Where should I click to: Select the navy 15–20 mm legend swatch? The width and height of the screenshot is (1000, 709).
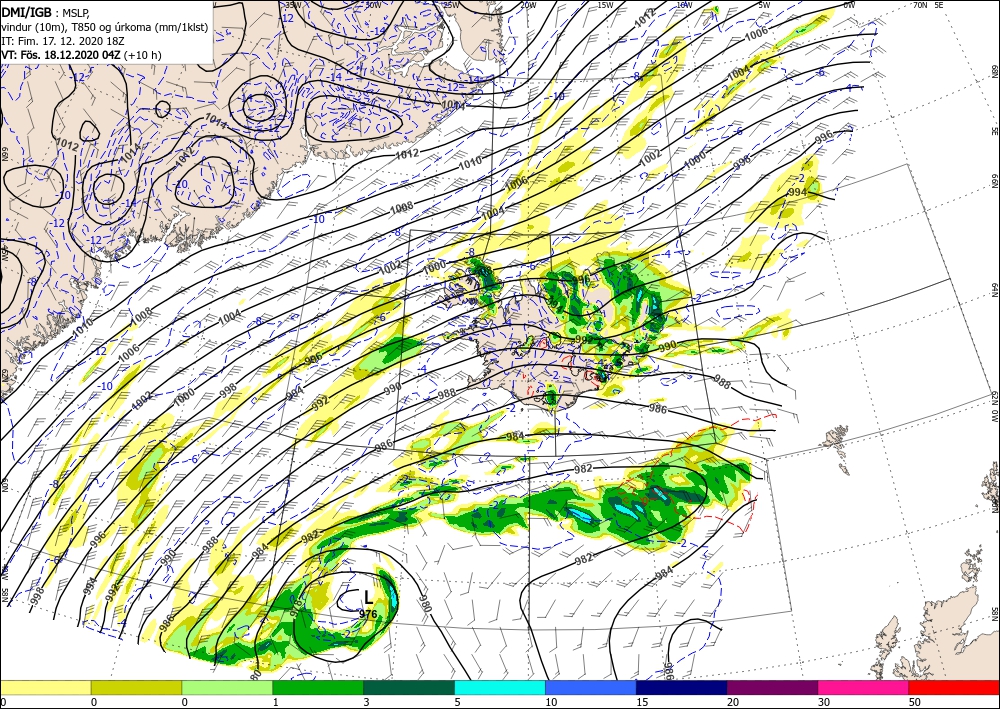[x=682, y=688]
